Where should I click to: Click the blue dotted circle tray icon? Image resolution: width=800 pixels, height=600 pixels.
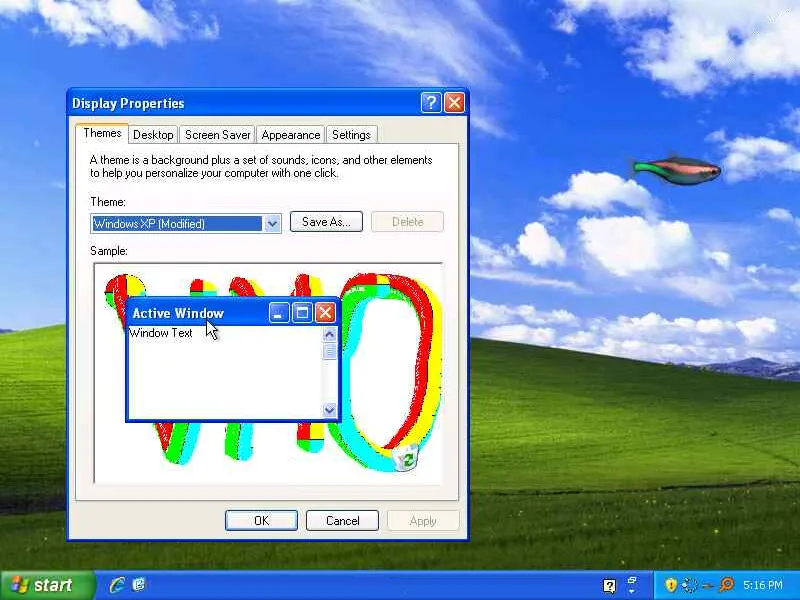[690, 585]
